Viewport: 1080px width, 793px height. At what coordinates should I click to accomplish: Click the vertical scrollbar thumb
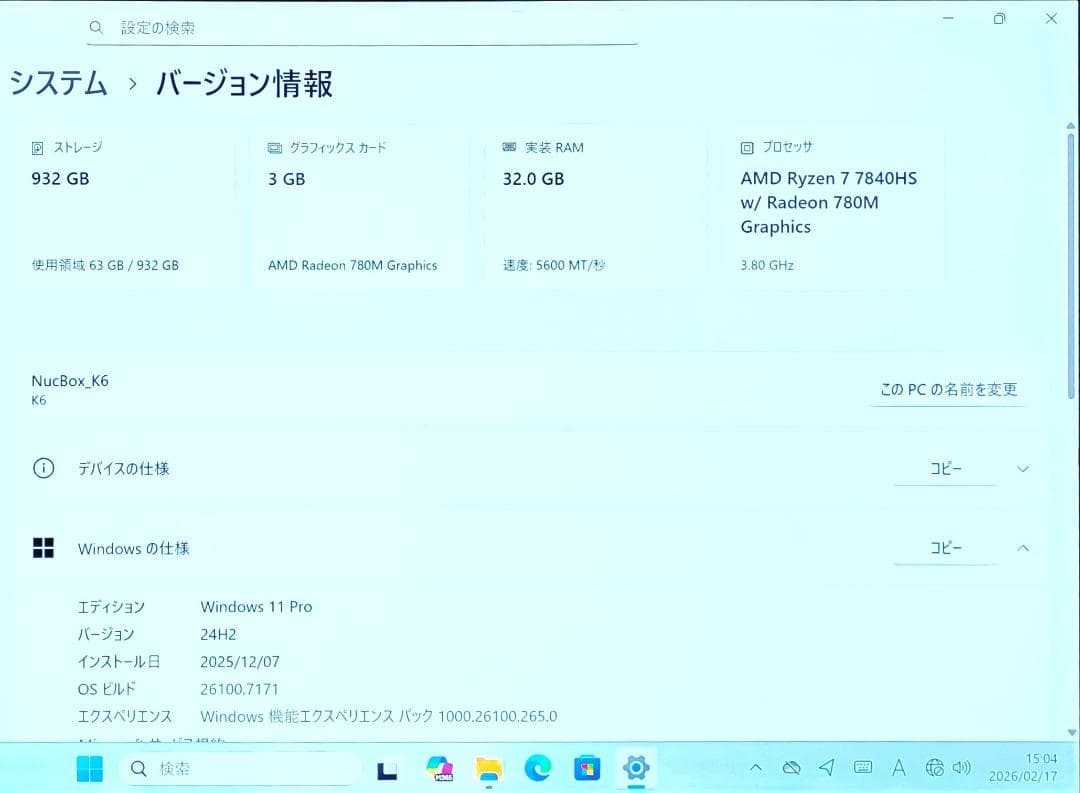tap(1070, 265)
